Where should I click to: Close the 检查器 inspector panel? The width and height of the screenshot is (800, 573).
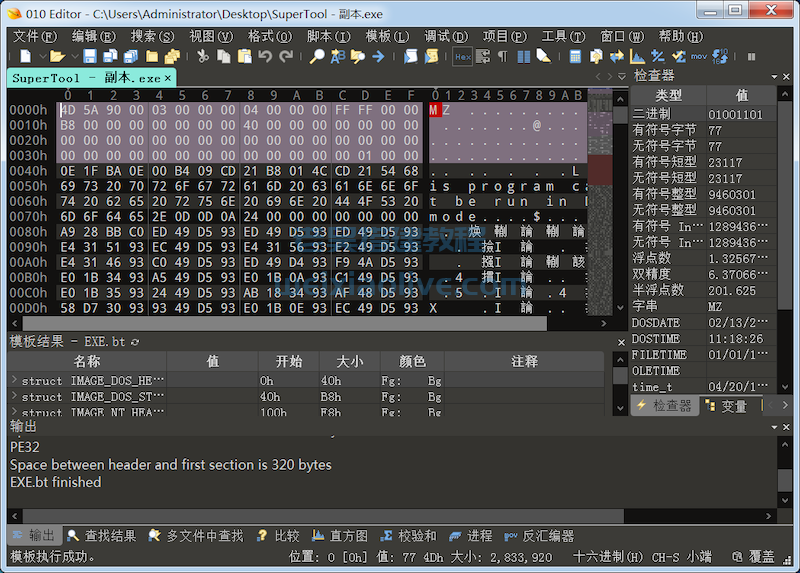tap(786, 77)
